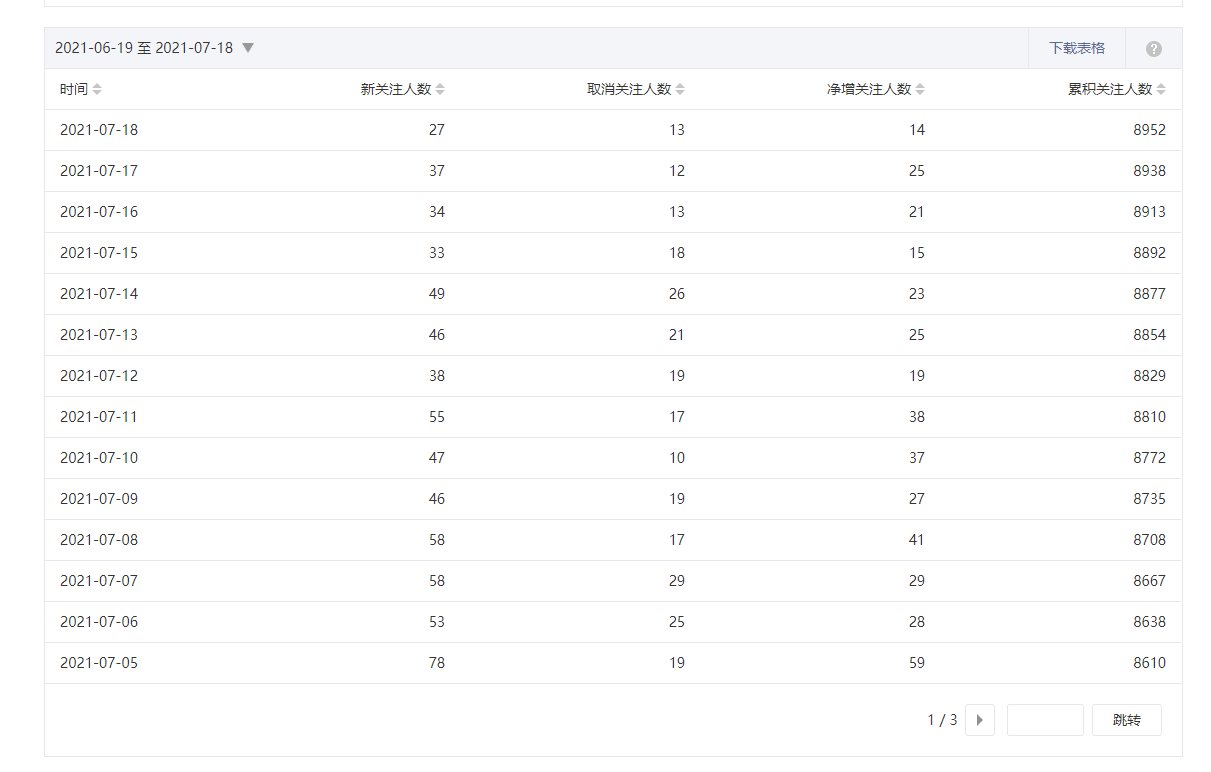Click cumulative value 8952
1211x772 pixels.
coord(1149,130)
